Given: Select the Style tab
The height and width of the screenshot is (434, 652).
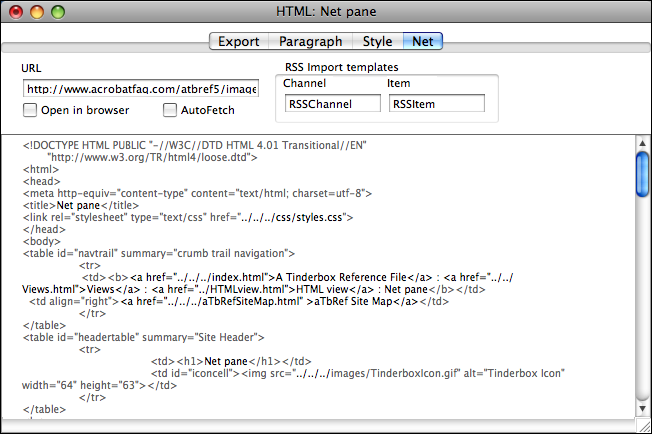Looking at the screenshot, I should (x=378, y=41).
